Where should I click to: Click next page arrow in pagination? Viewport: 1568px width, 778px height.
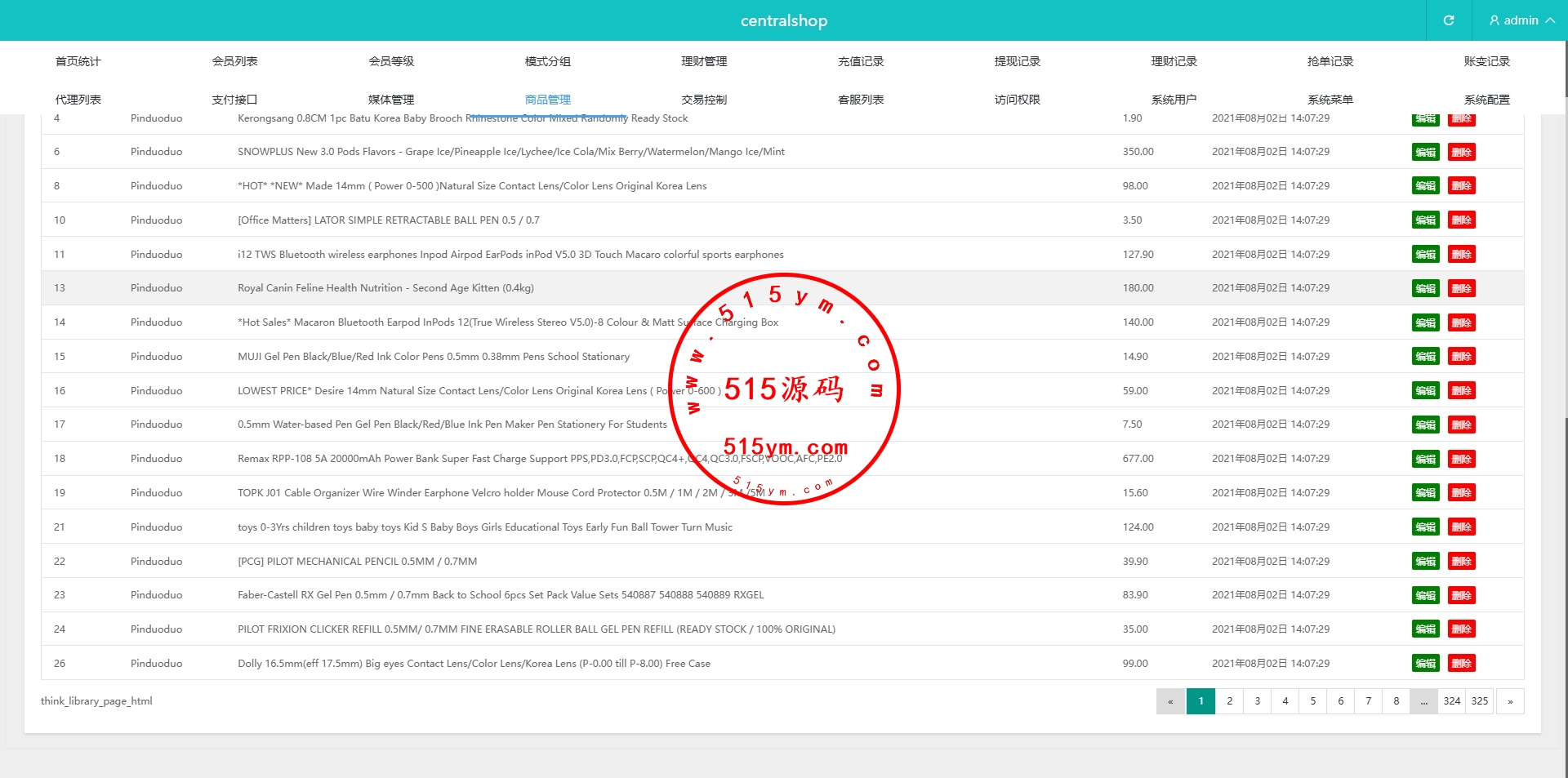click(1510, 701)
